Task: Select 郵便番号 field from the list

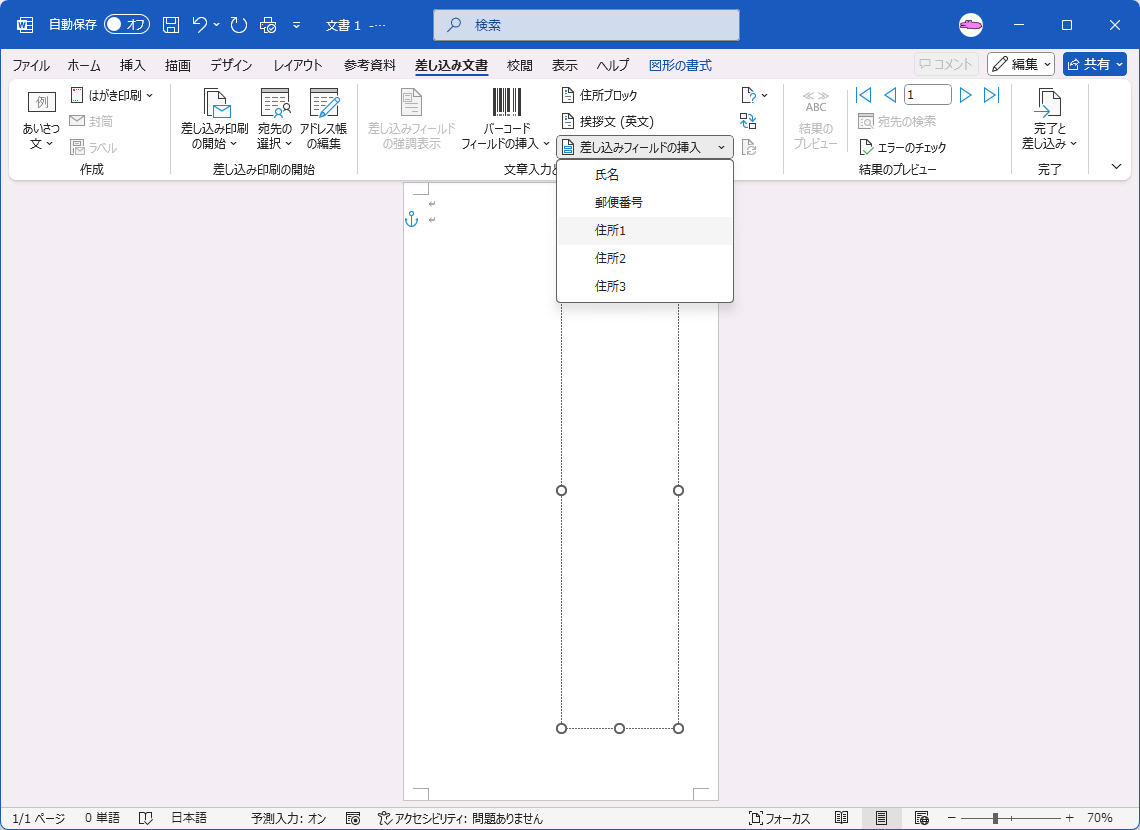Action: click(645, 203)
